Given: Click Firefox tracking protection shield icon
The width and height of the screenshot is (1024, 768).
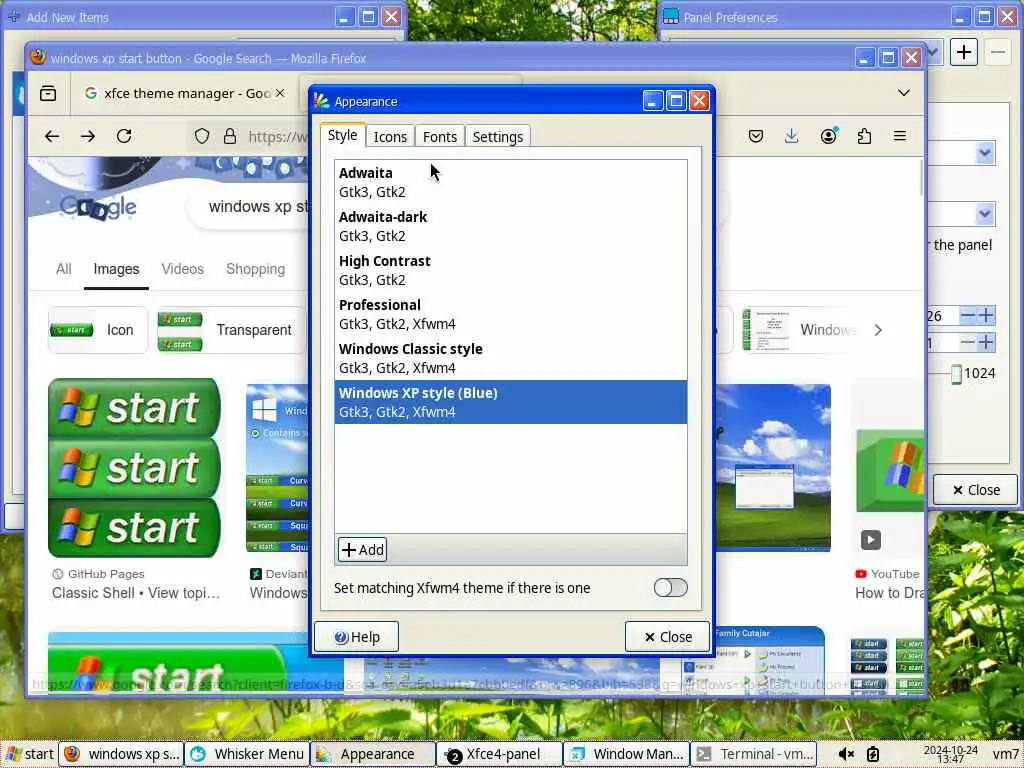Looking at the screenshot, I should pyautogui.click(x=202, y=136).
